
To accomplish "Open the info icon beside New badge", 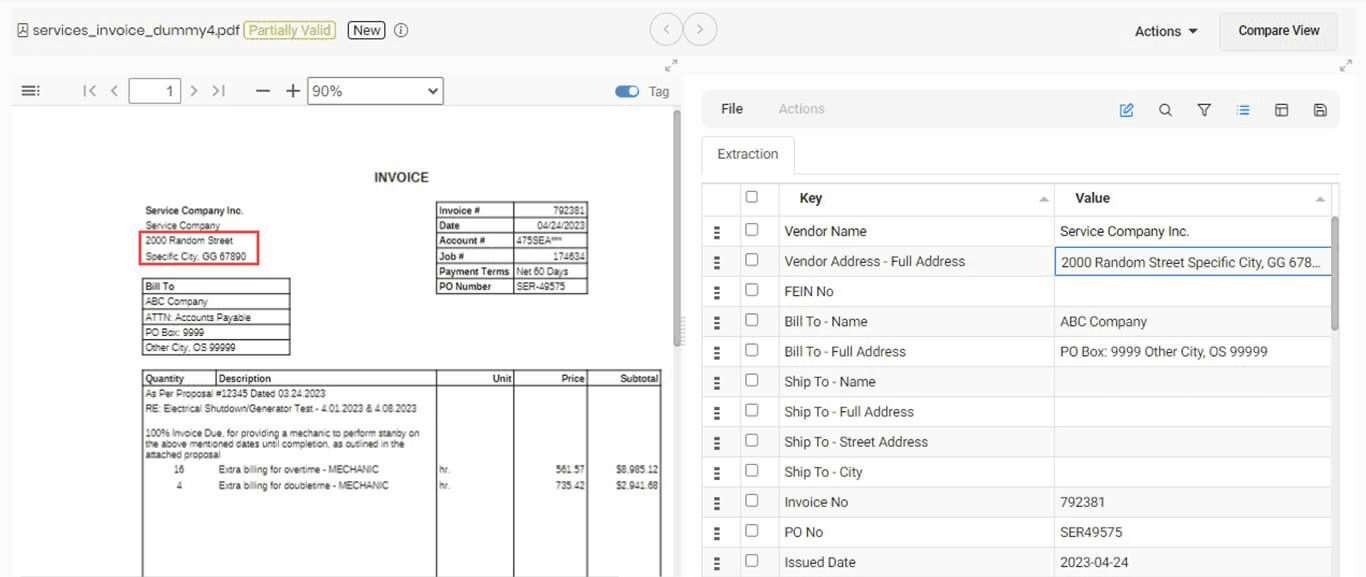I will (401, 30).
